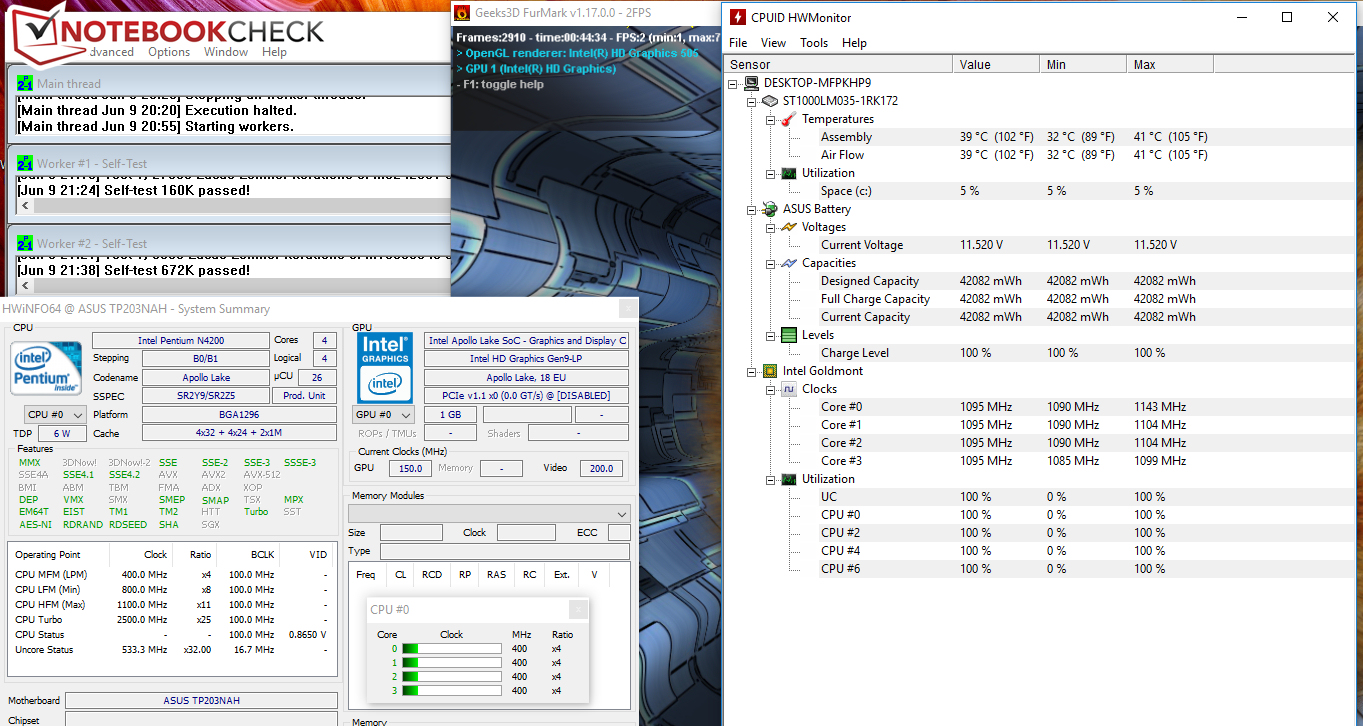Open the File menu in HWMonitor
The image size is (1363, 726).
click(738, 43)
